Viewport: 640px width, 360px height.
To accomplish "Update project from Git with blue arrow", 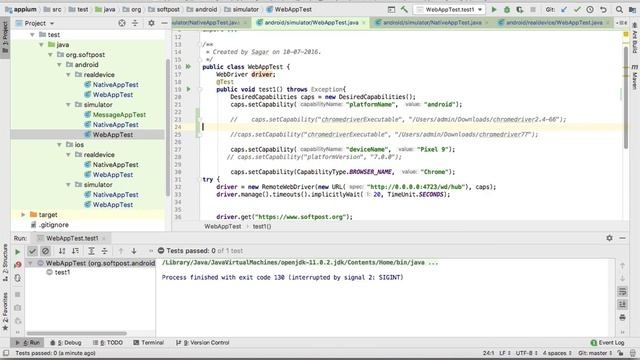I will point(564,9).
